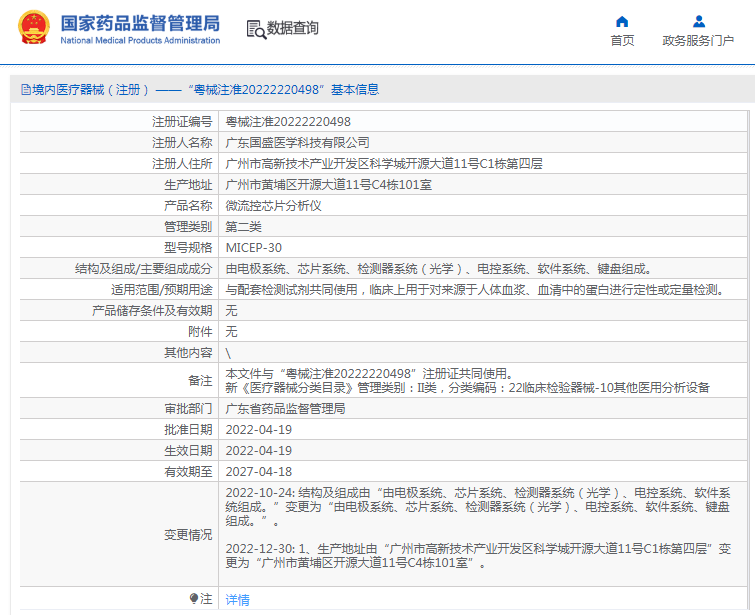Open the 详情 link
The width and height of the screenshot is (755, 615).
point(237,600)
